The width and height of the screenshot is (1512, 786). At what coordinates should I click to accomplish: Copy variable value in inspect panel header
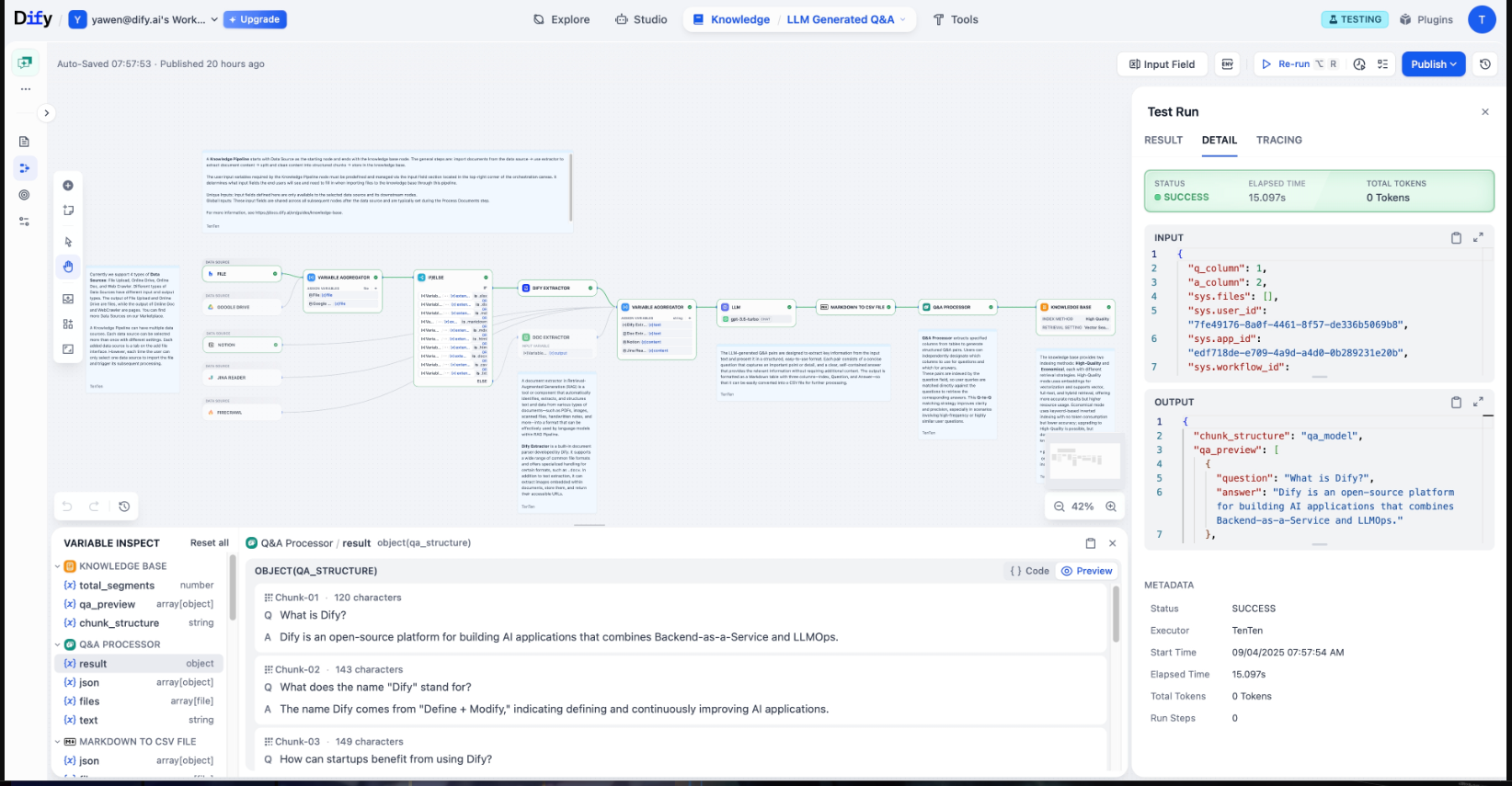[x=1090, y=543]
